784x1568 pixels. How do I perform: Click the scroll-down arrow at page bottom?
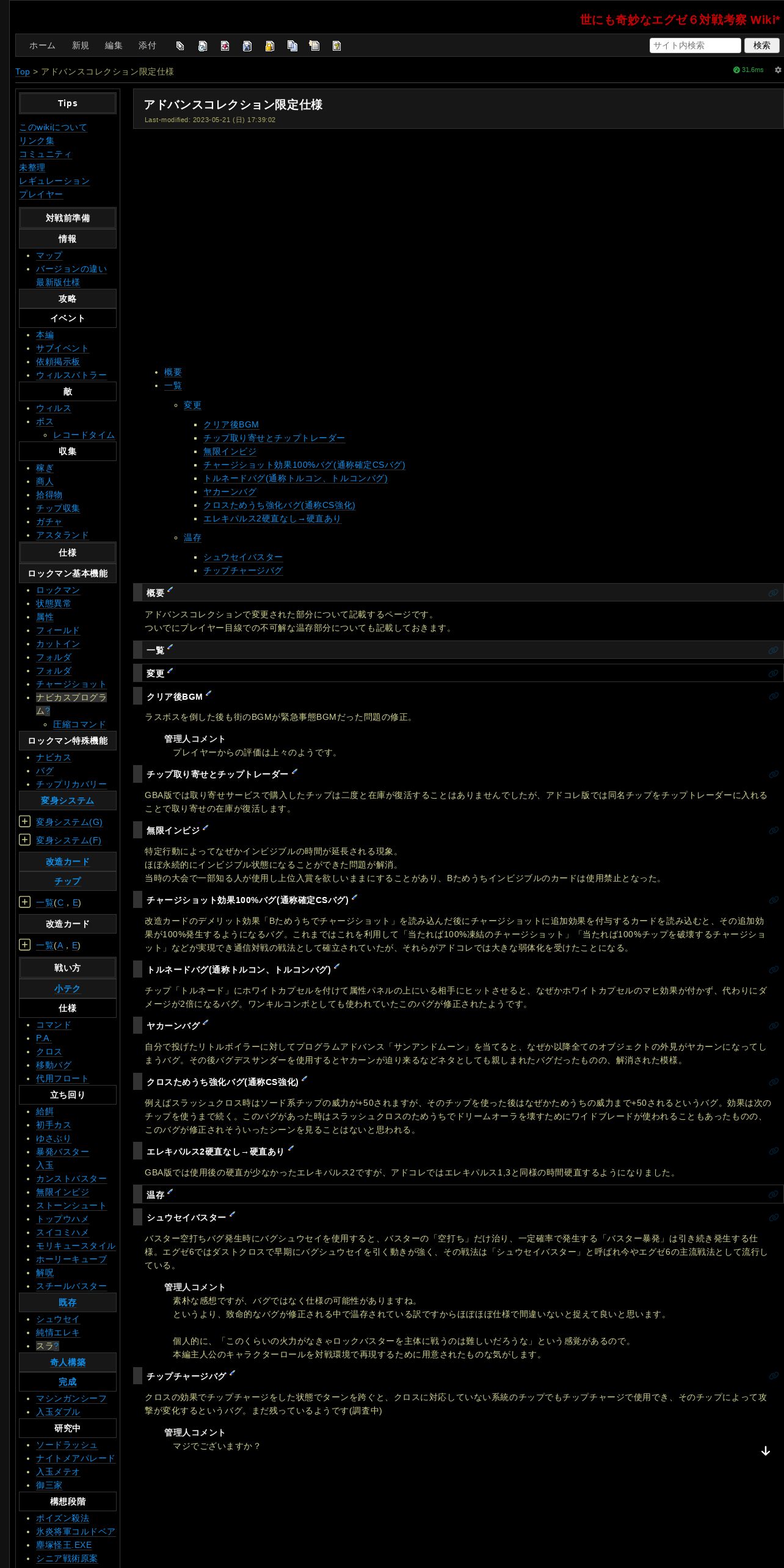coord(766,1451)
